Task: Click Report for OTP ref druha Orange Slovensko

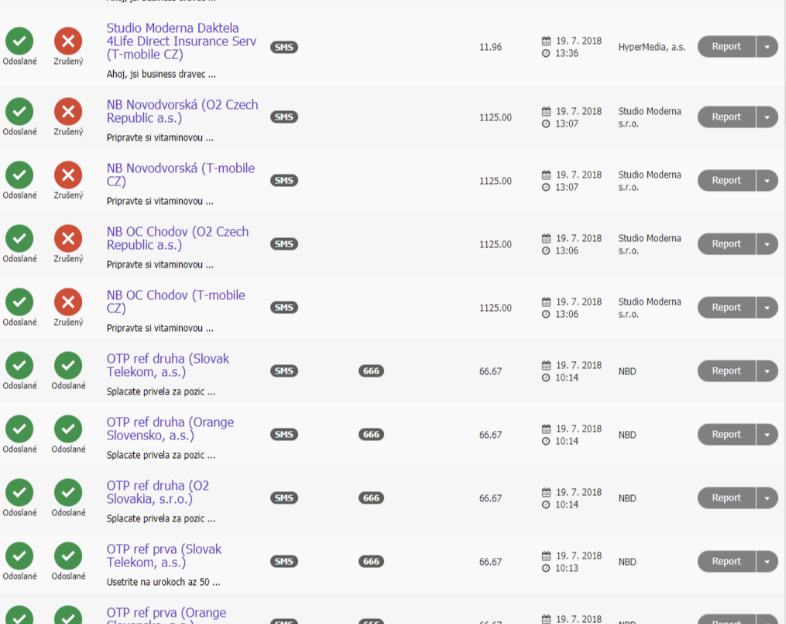Action: click(x=726, y=435)
